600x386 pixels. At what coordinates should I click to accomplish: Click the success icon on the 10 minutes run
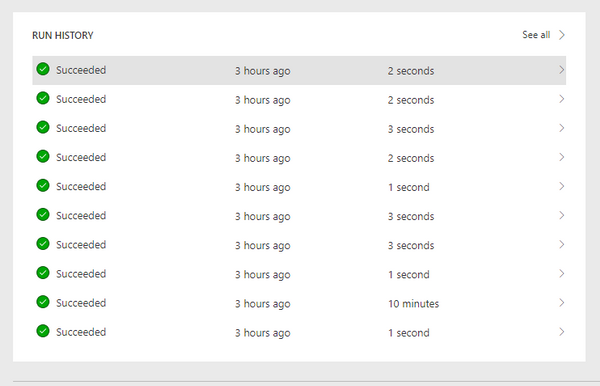[43, 302]
